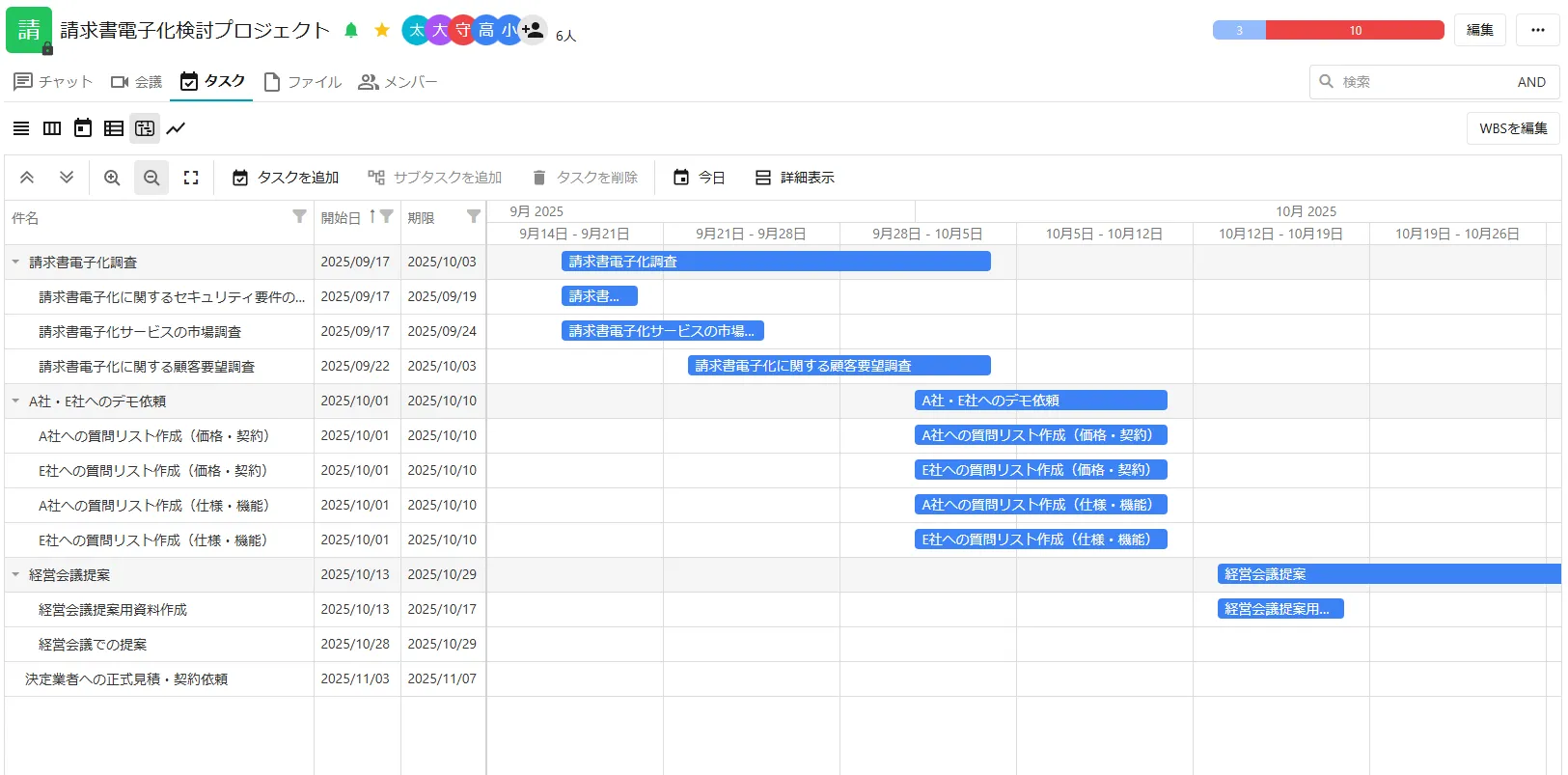This screenshot has width=1568, height=775.
Task: Switch to the メンバー tab
Action: [398, 82]
